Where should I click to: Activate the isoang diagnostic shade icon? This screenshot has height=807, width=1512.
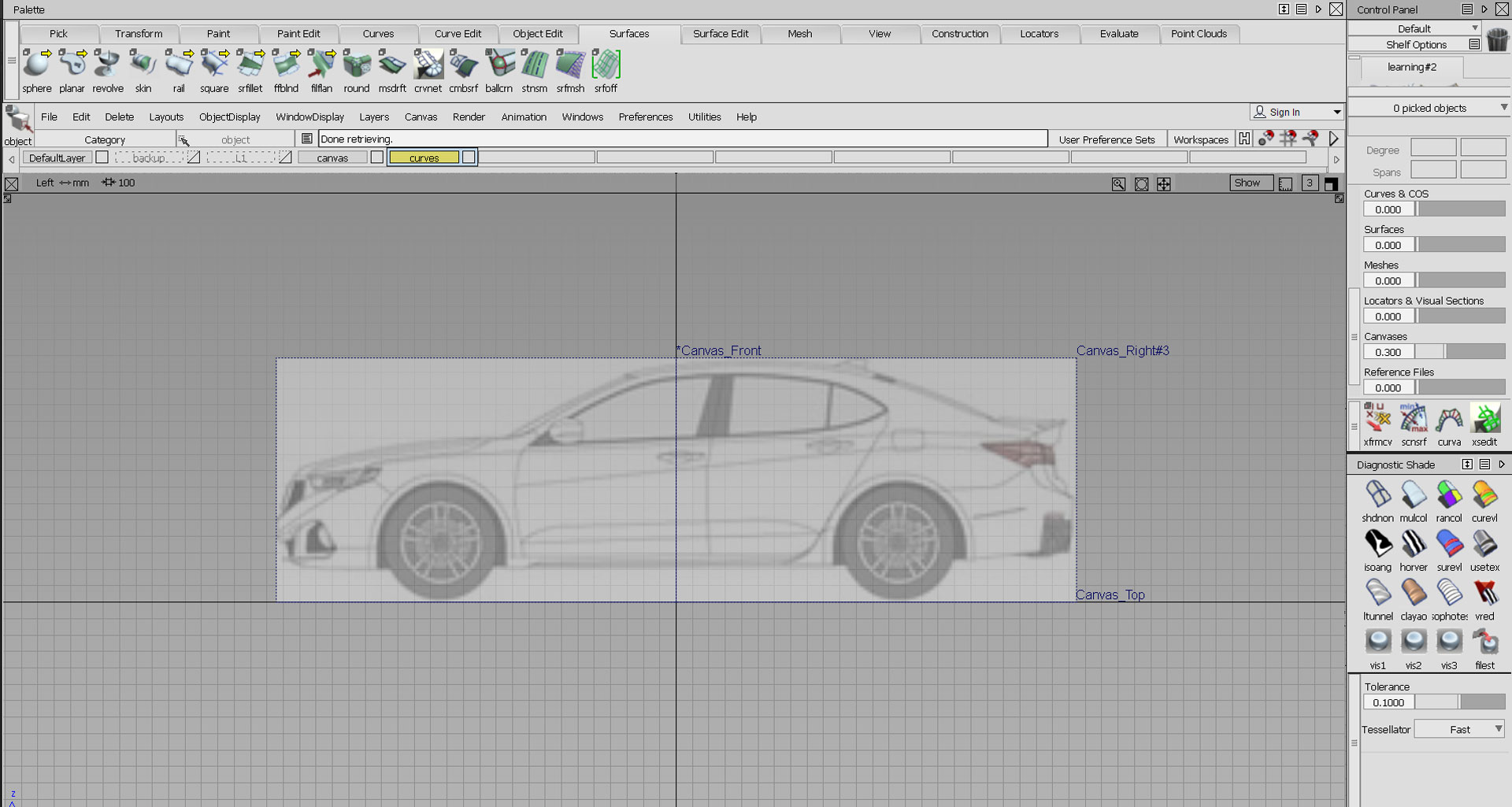pyautogui.click(x=1377, y=544)
